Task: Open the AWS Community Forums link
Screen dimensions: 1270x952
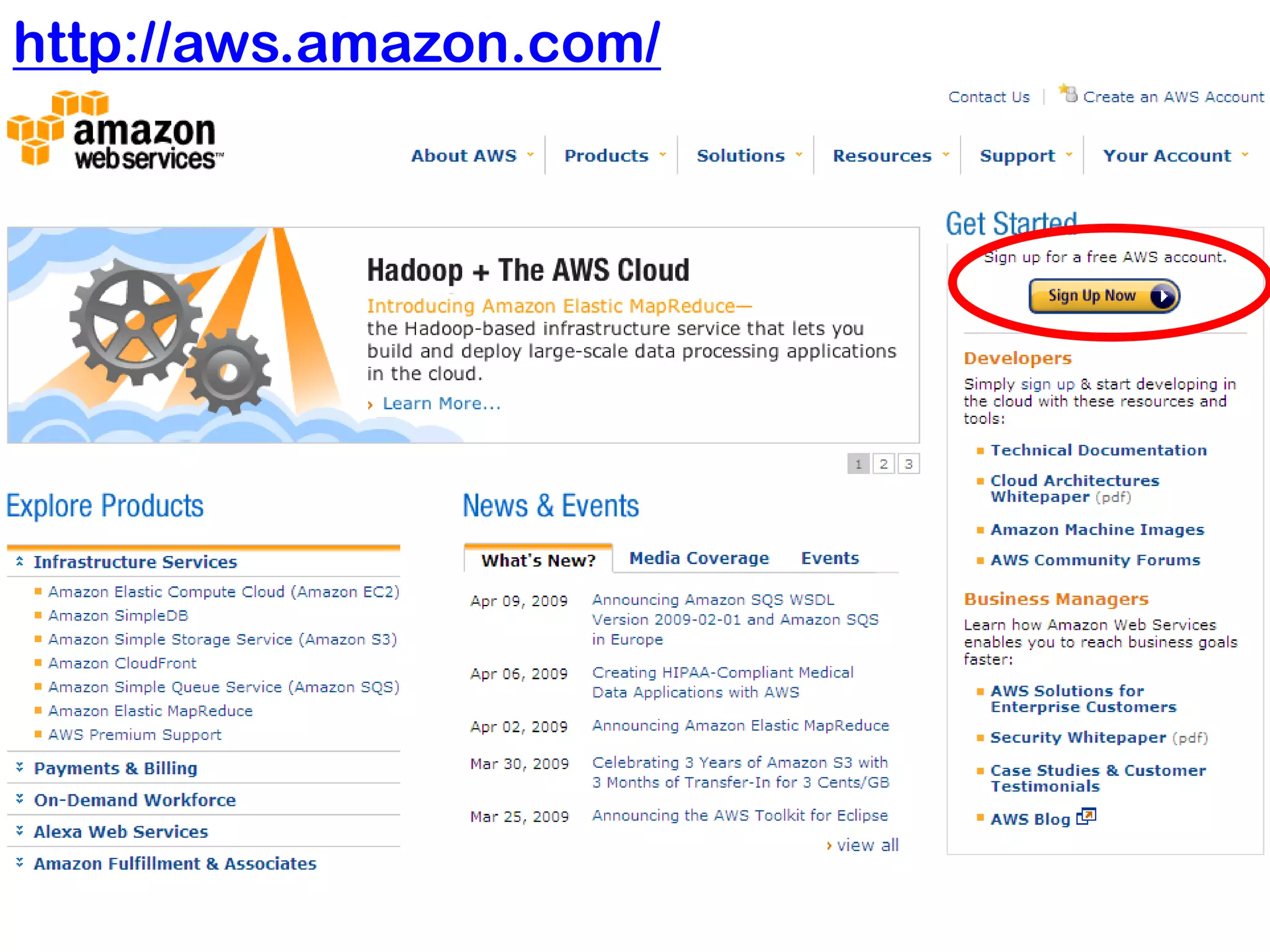Action: click(1095, 560)
